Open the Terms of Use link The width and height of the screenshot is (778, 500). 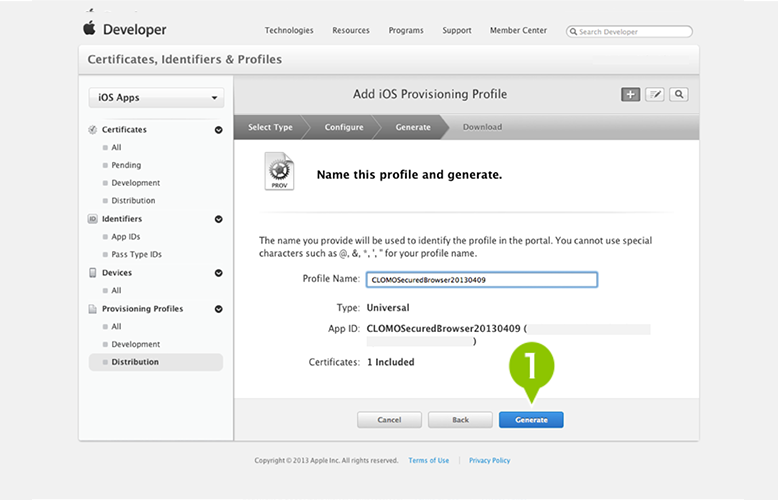[x=429, y=460]
